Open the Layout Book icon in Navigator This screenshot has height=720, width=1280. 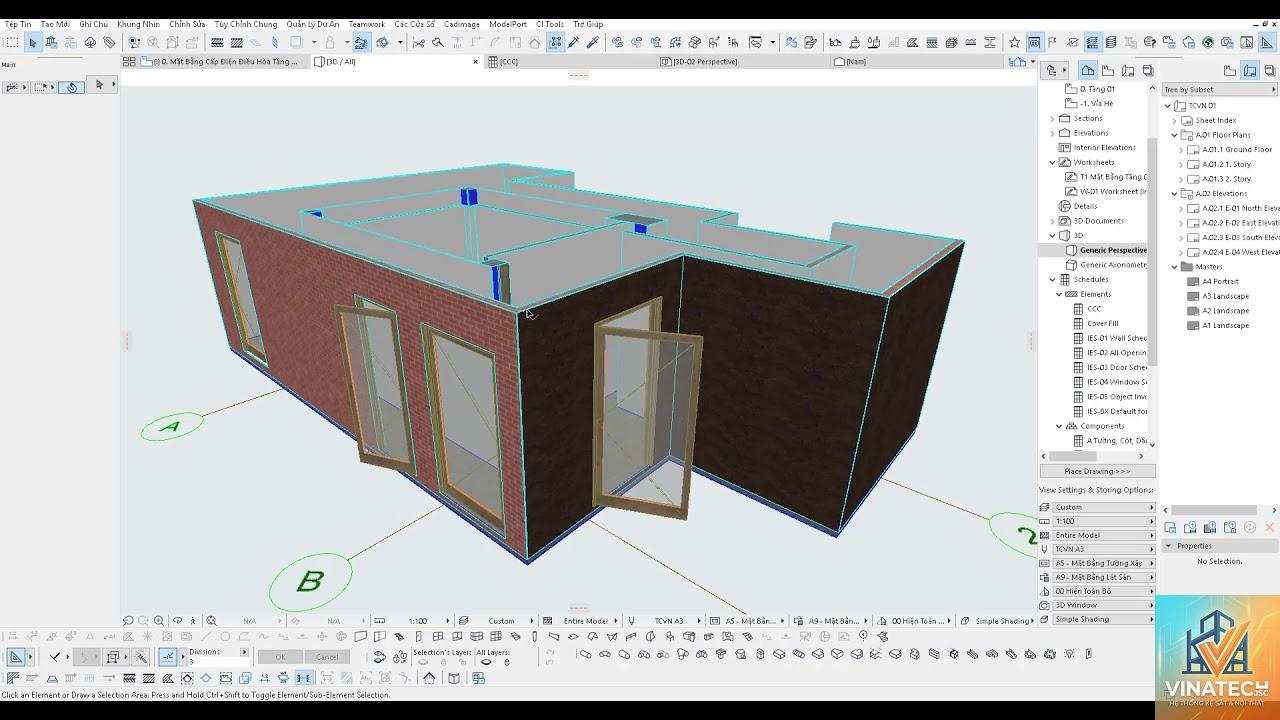point(1128,70)
